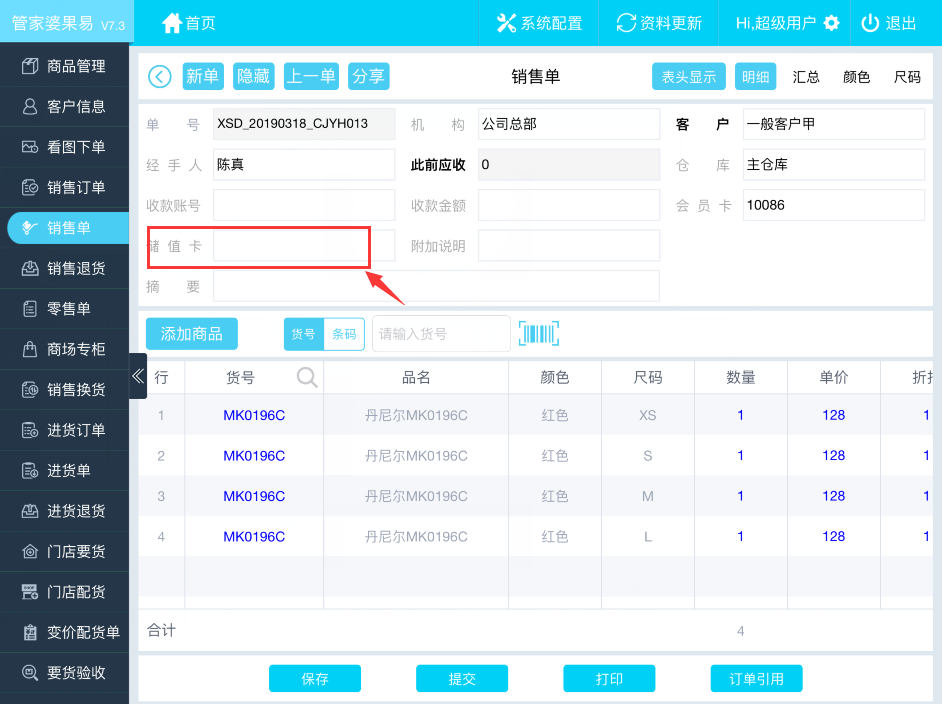
Task: Click MK0196C in row 4
Action: pyautogui.click(x=254, y=536)
